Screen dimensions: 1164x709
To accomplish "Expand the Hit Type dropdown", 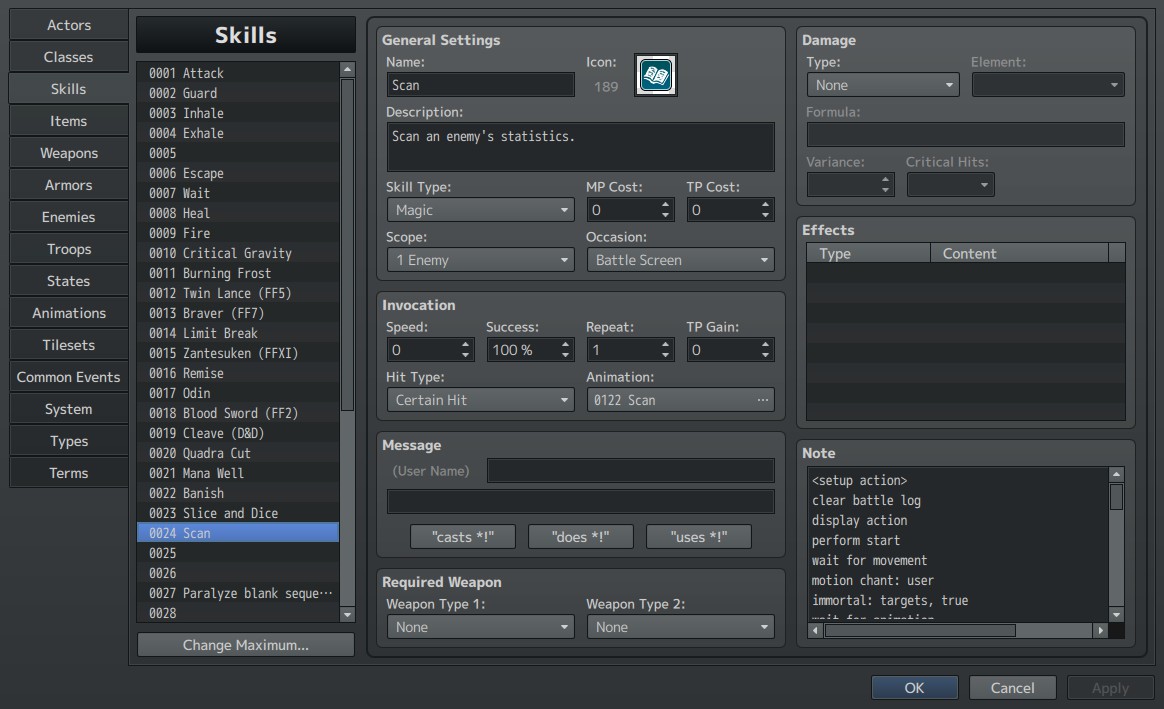I will tap(480, 400).
